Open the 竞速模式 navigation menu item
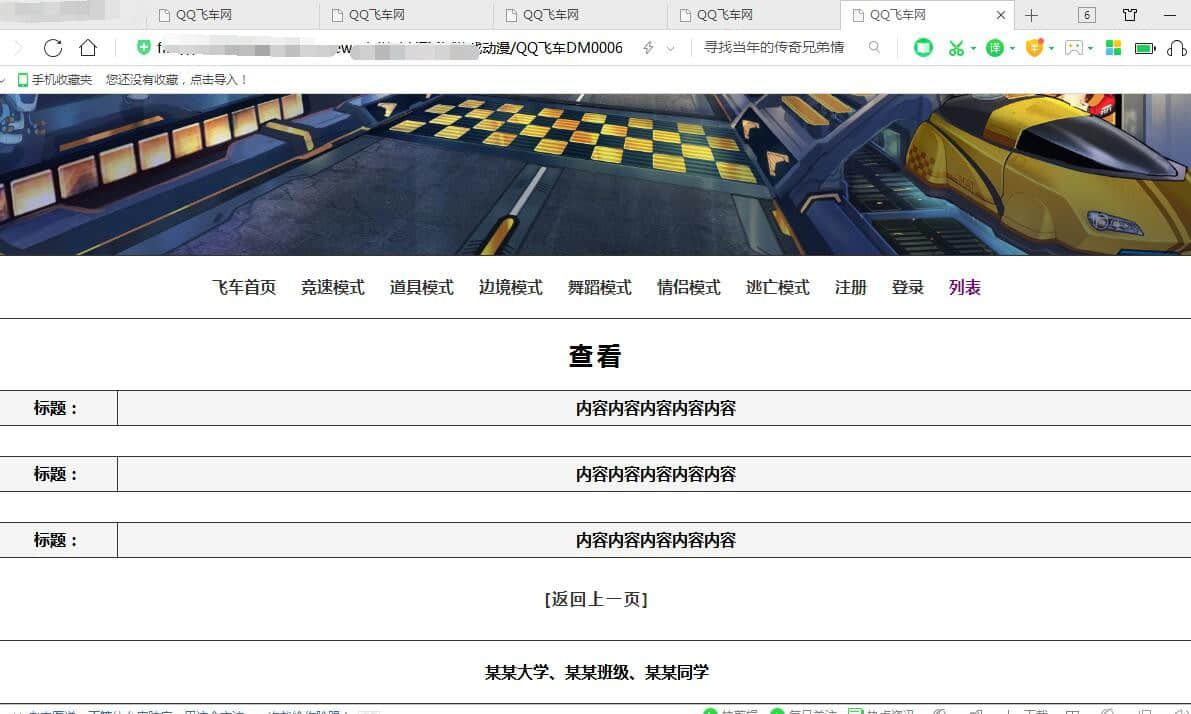This screenshot has height=714, width=1191. [x=332, y=288]
